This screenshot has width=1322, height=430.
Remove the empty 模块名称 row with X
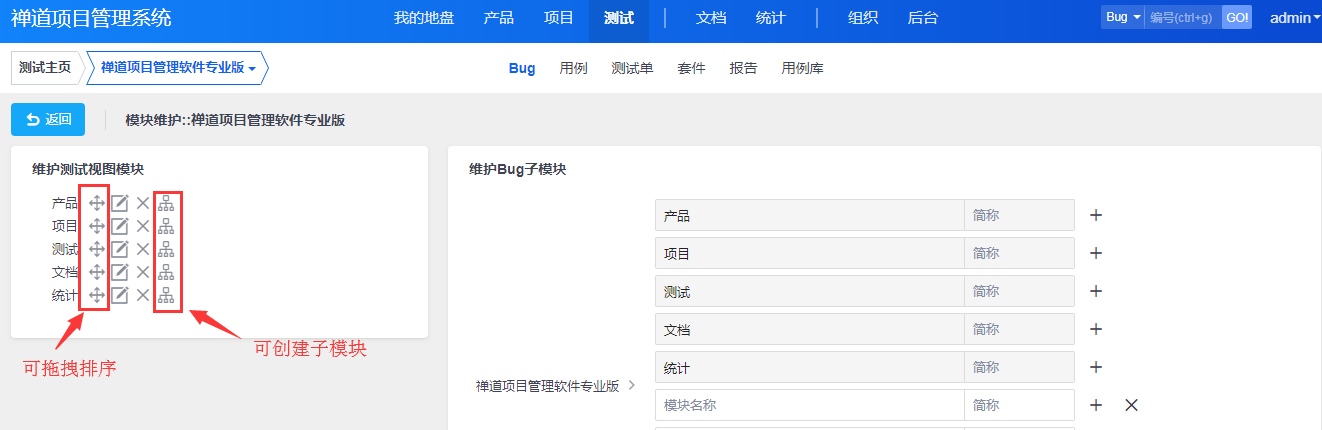point(1131,405)
